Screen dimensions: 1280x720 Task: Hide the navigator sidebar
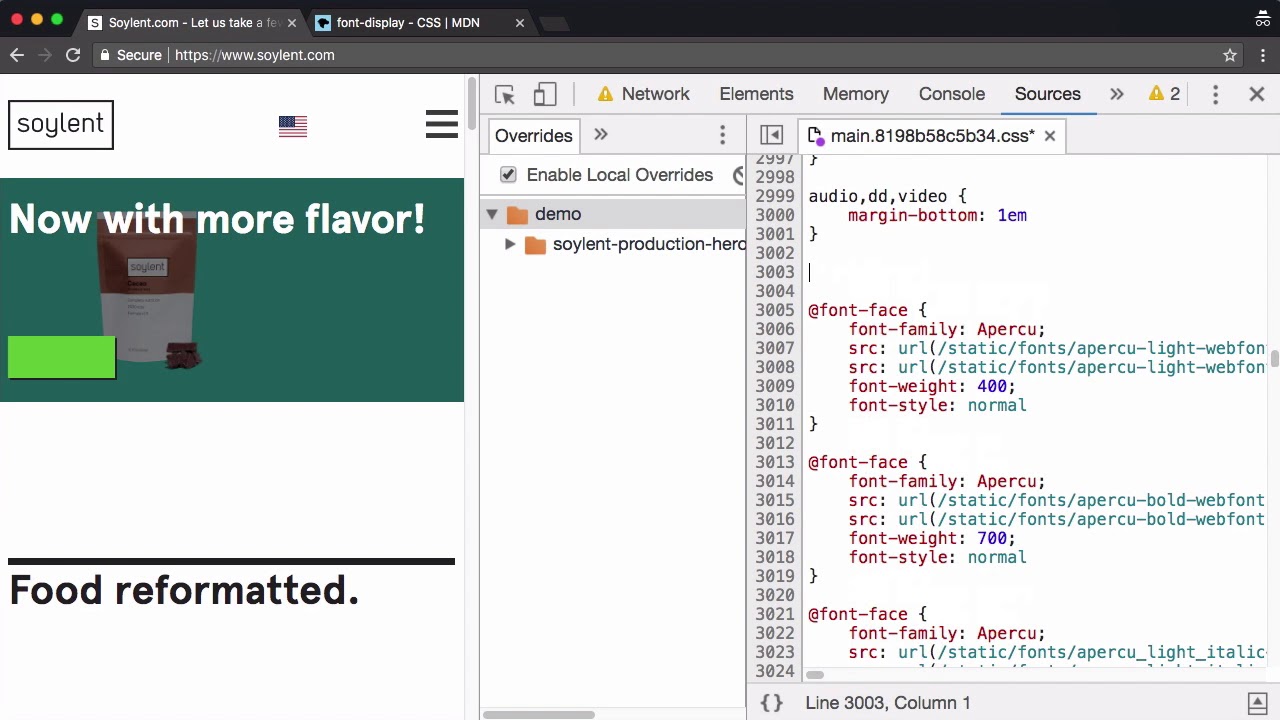pyautogui.click(x=771, y=136)
